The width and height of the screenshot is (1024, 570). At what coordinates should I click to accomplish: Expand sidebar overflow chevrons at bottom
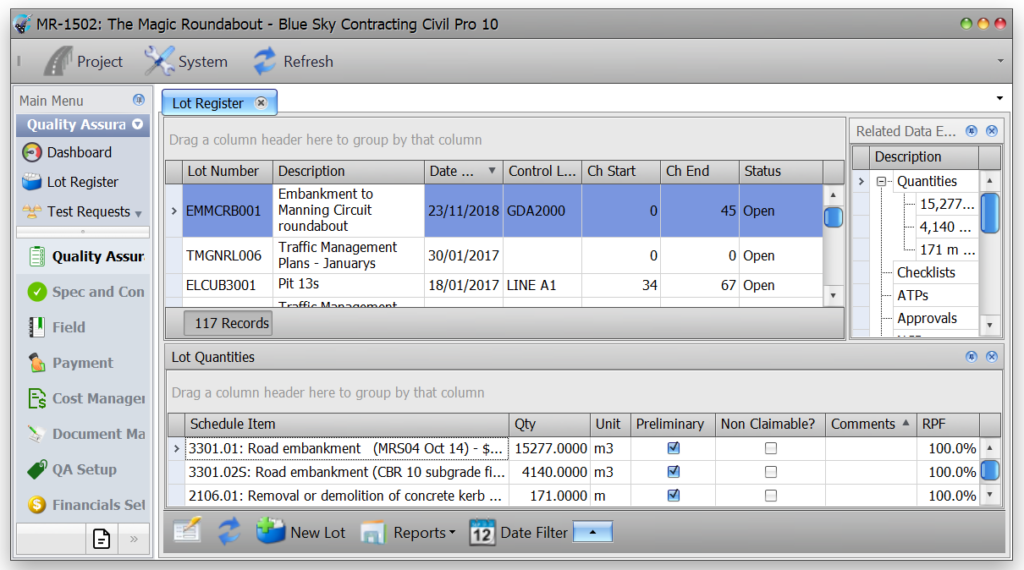click(x=134, y=539)
